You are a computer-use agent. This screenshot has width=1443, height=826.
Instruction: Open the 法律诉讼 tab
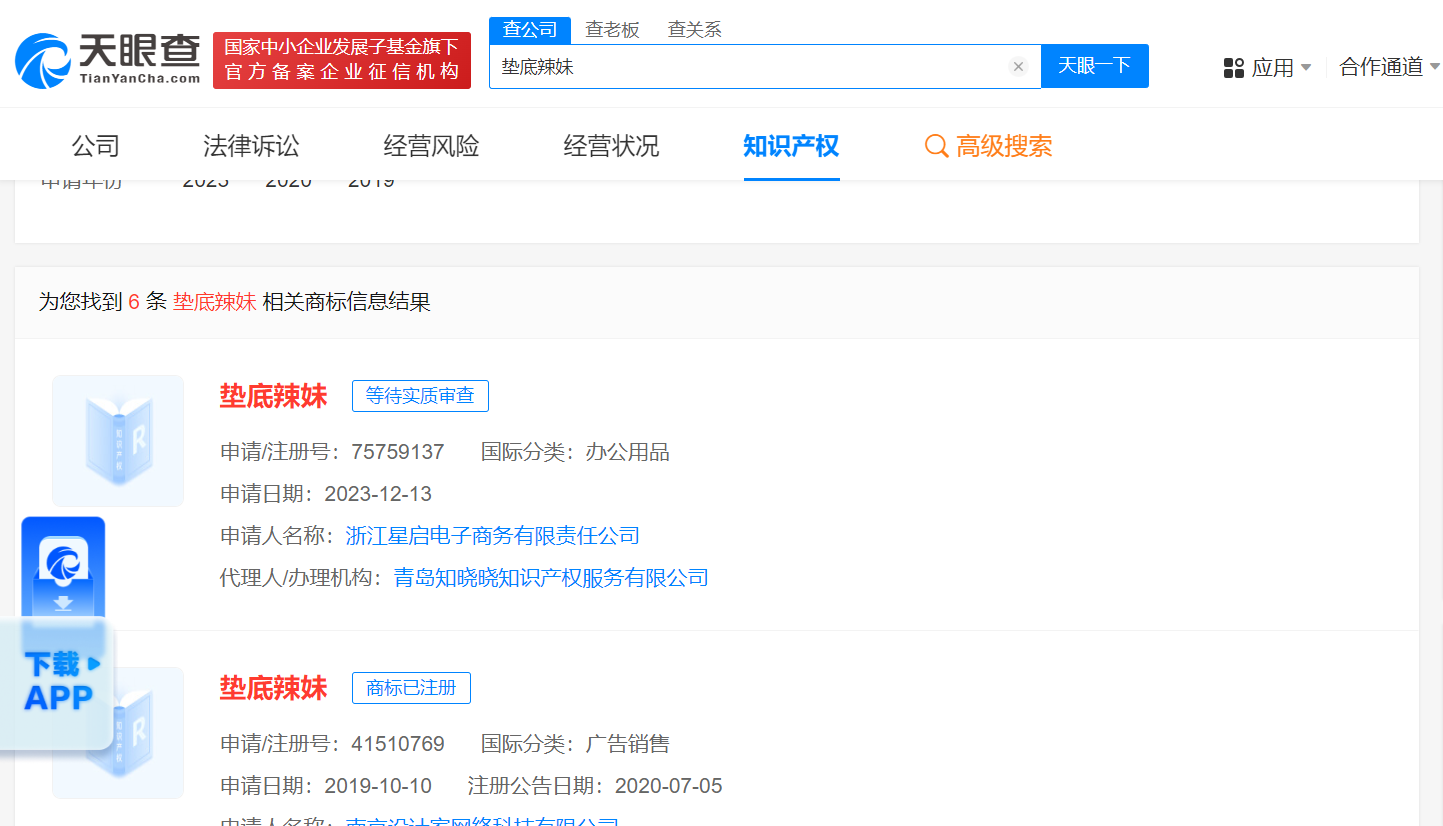click(251, 146)
